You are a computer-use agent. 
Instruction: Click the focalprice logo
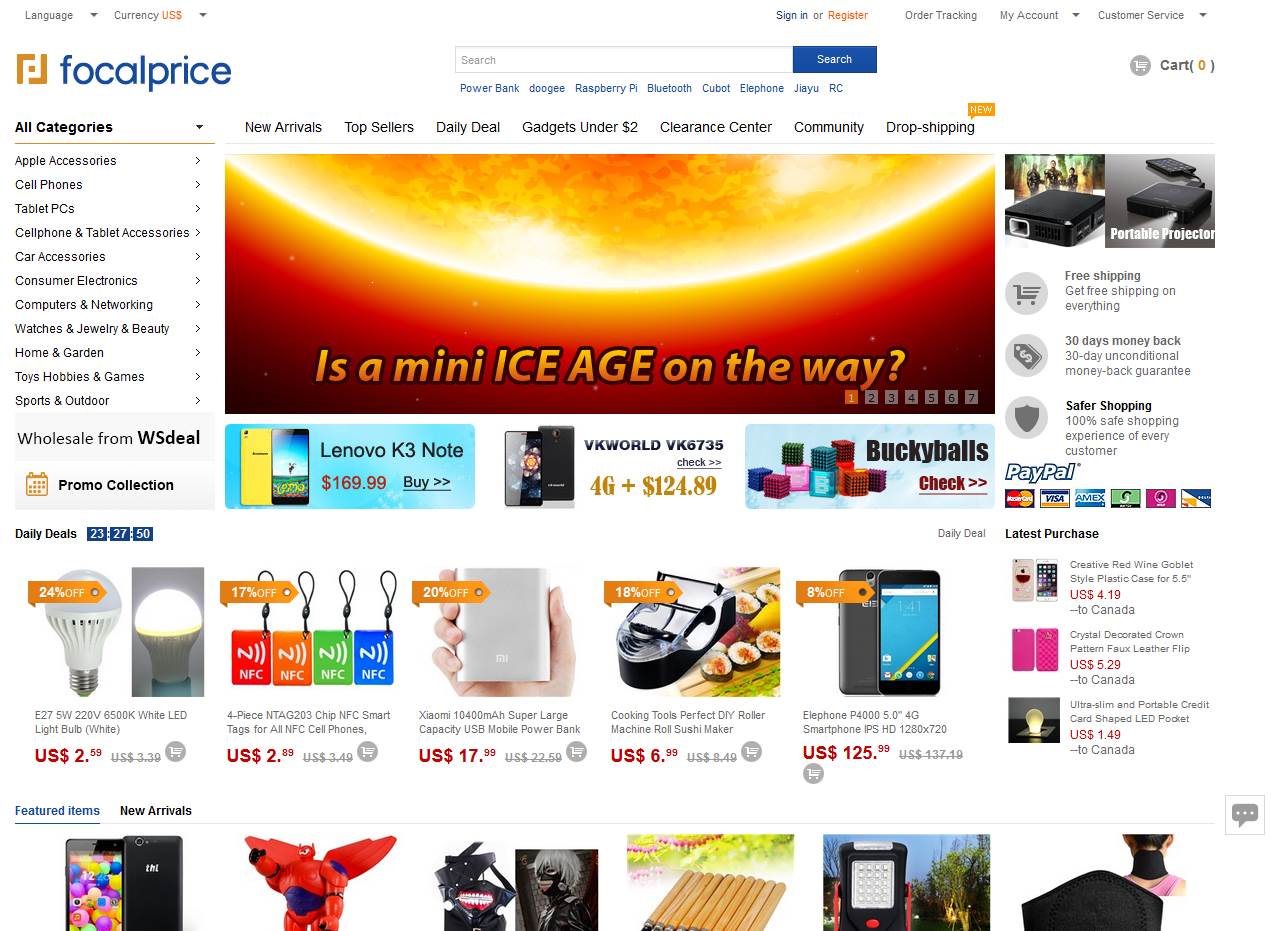123,71
